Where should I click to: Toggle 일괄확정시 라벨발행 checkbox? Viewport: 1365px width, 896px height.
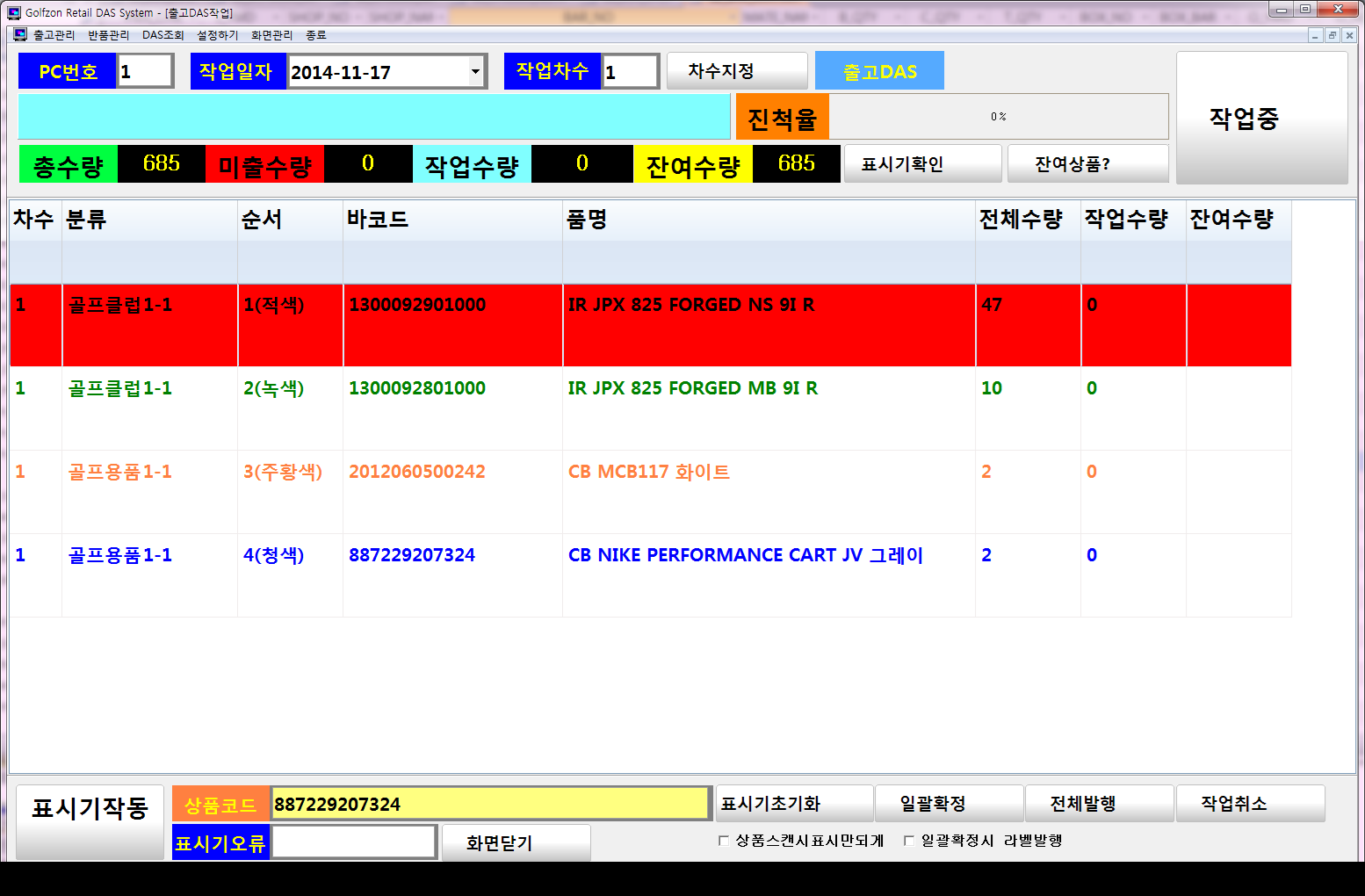tap(909, 841)
